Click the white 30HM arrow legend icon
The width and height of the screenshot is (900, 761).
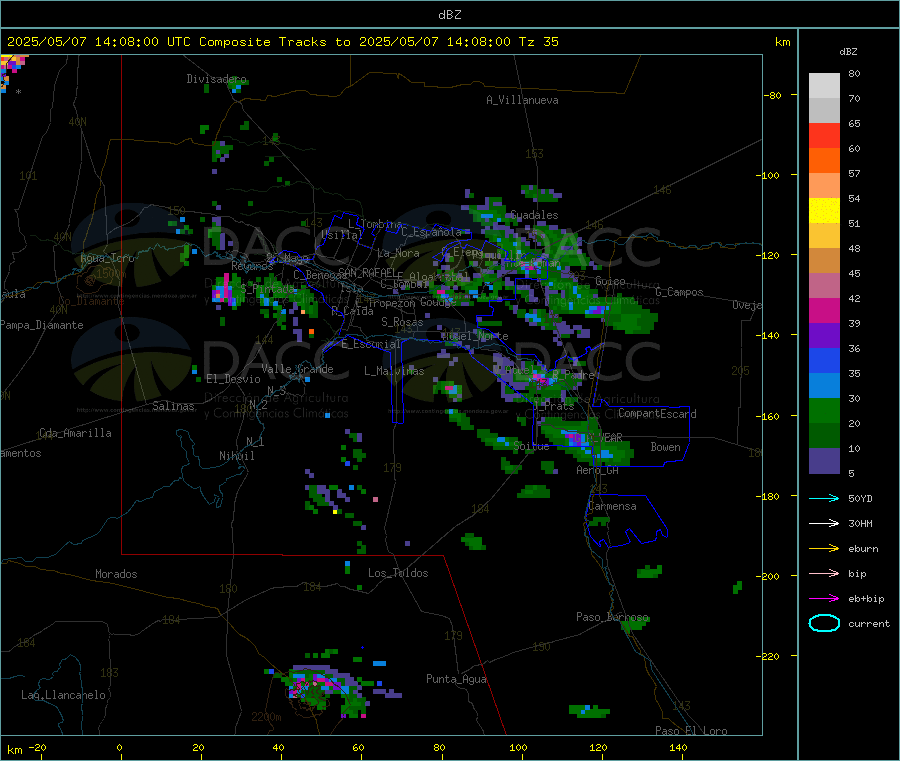(824, 523)
